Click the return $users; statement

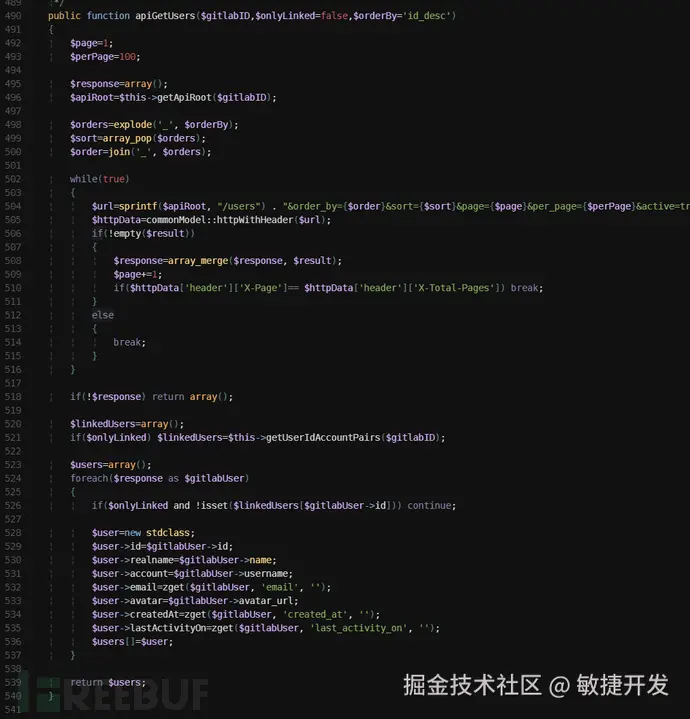click(108, 682)
